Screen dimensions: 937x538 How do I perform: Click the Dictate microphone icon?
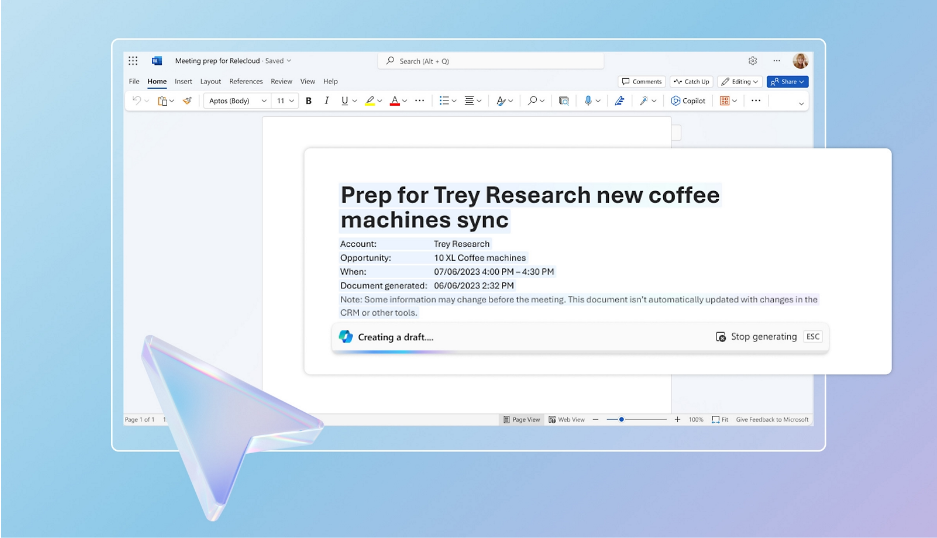click(x=588, y=100)
